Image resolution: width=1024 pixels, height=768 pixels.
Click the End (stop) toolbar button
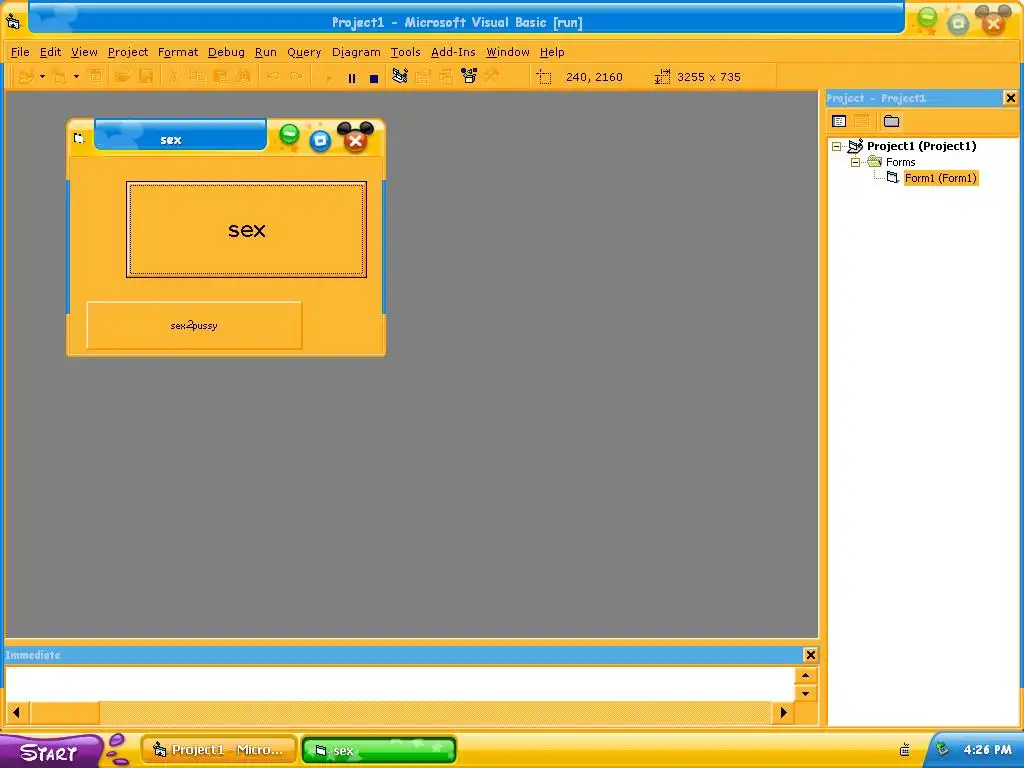point(374,78)
